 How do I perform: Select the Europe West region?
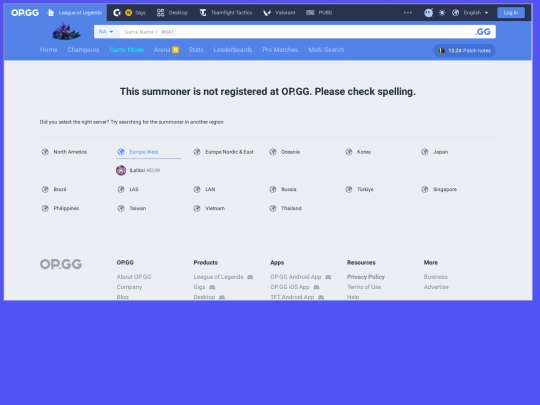coord(138,152)
